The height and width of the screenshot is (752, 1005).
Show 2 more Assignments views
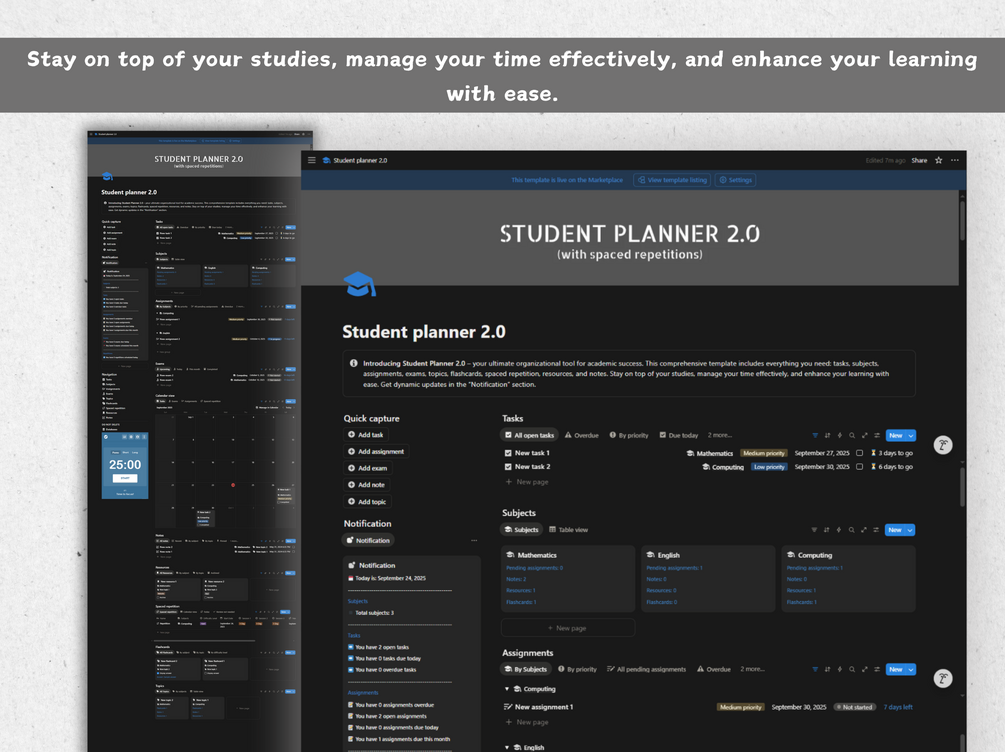752,669
